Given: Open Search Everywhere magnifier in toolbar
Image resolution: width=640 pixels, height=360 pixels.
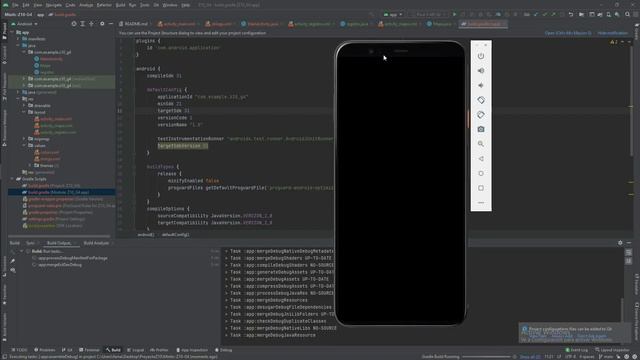Looking at the screenshot, I should (x=627, y=14).
